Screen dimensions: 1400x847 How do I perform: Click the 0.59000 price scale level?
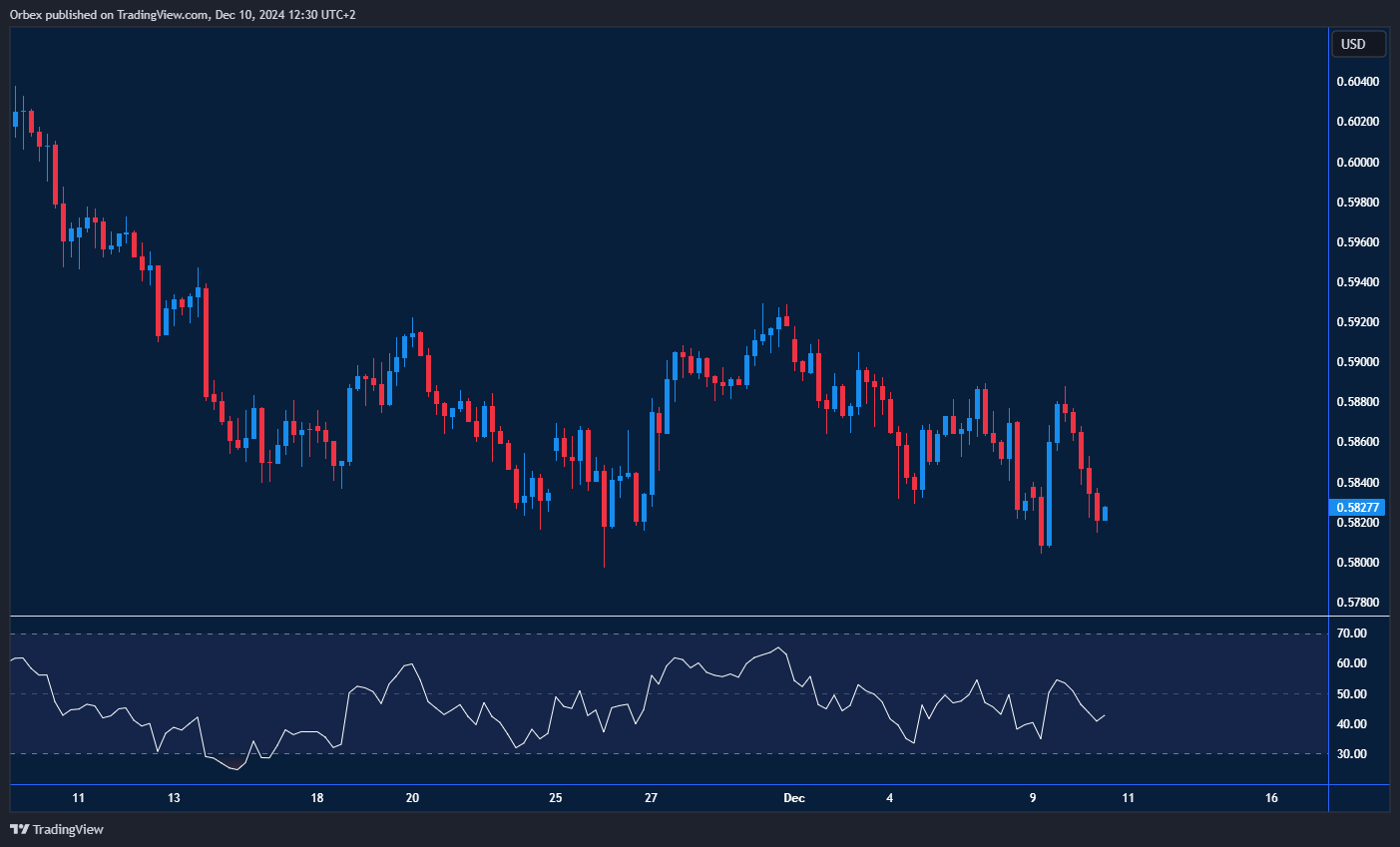click(1357, 362)
